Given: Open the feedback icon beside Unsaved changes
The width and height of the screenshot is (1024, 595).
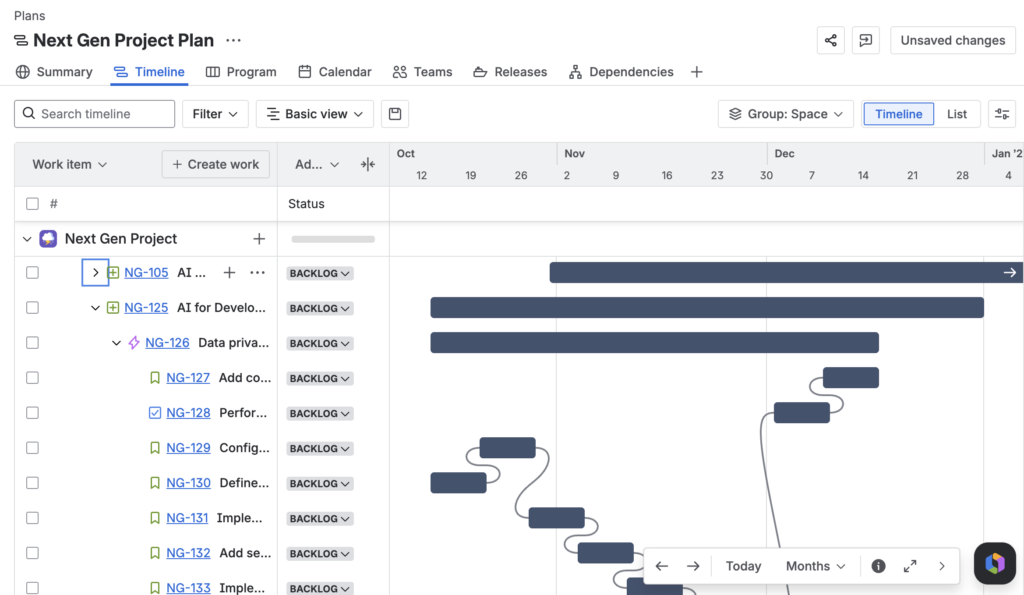Looking at the screenshot, I should click(866, 40).
